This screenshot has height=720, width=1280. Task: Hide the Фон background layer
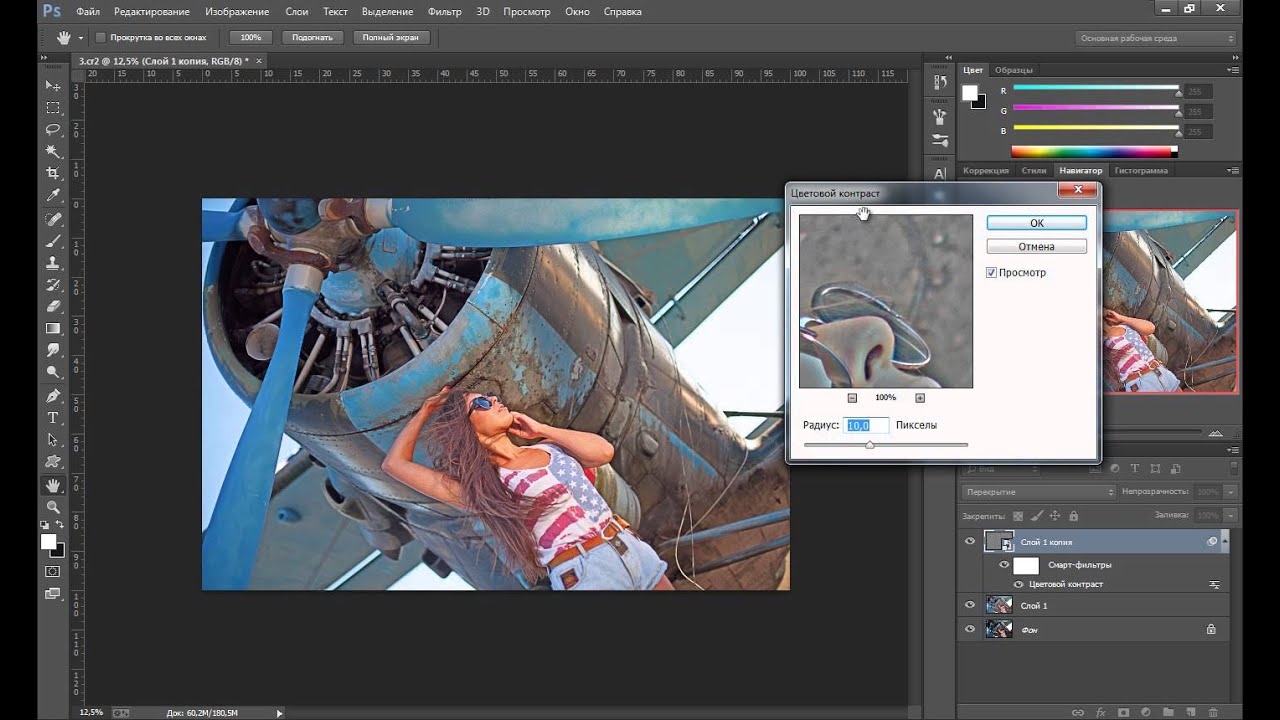pos(969,629)
